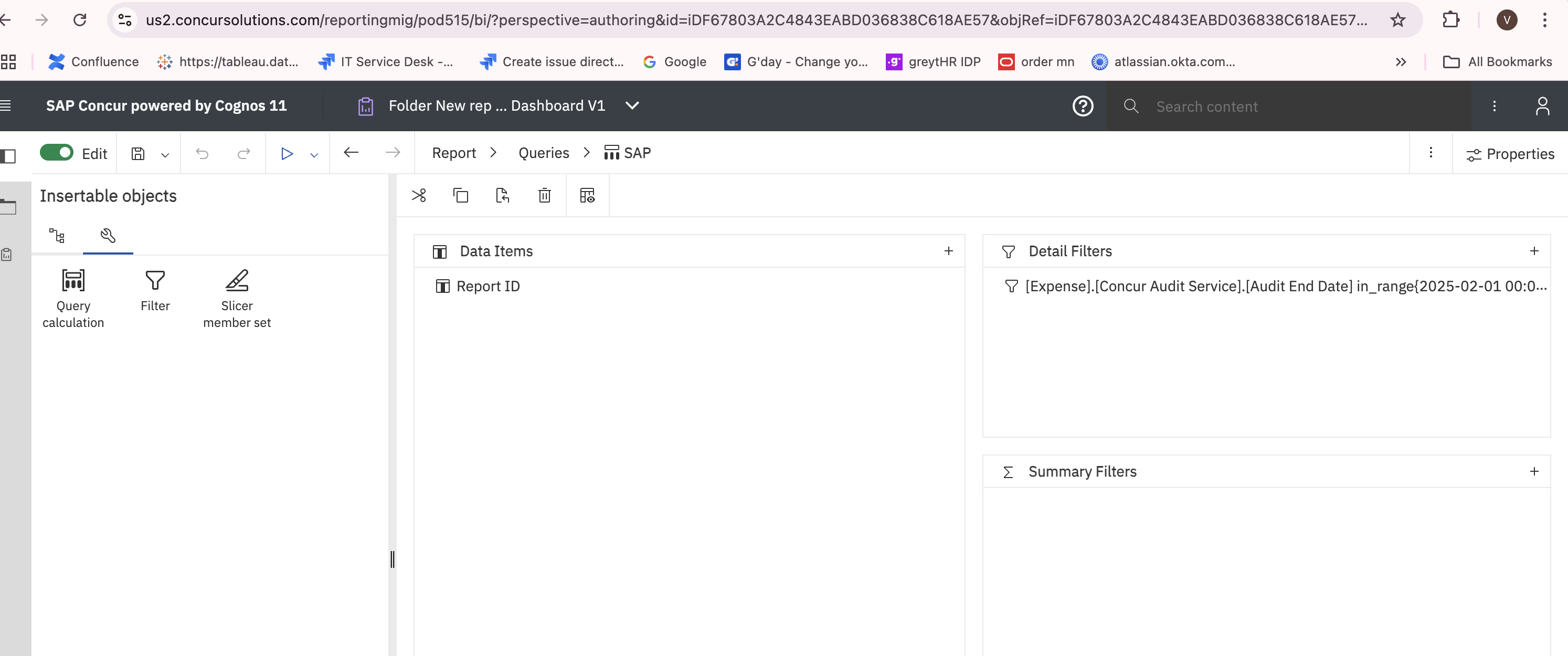This screenshot has height=656, width=1568.
Task: Click the Cut scissors icon
Action: [x=419, y=195]
